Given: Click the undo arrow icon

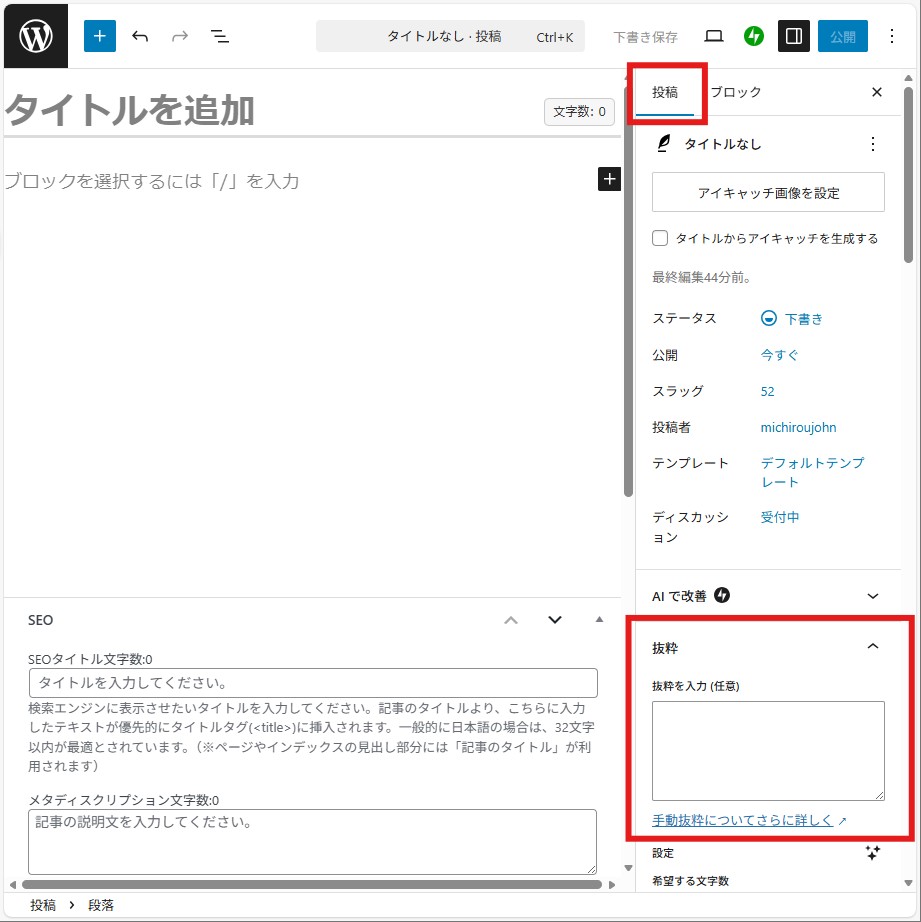Looking at the screenshot, I should pyautogui.click(x=140, y=36).
